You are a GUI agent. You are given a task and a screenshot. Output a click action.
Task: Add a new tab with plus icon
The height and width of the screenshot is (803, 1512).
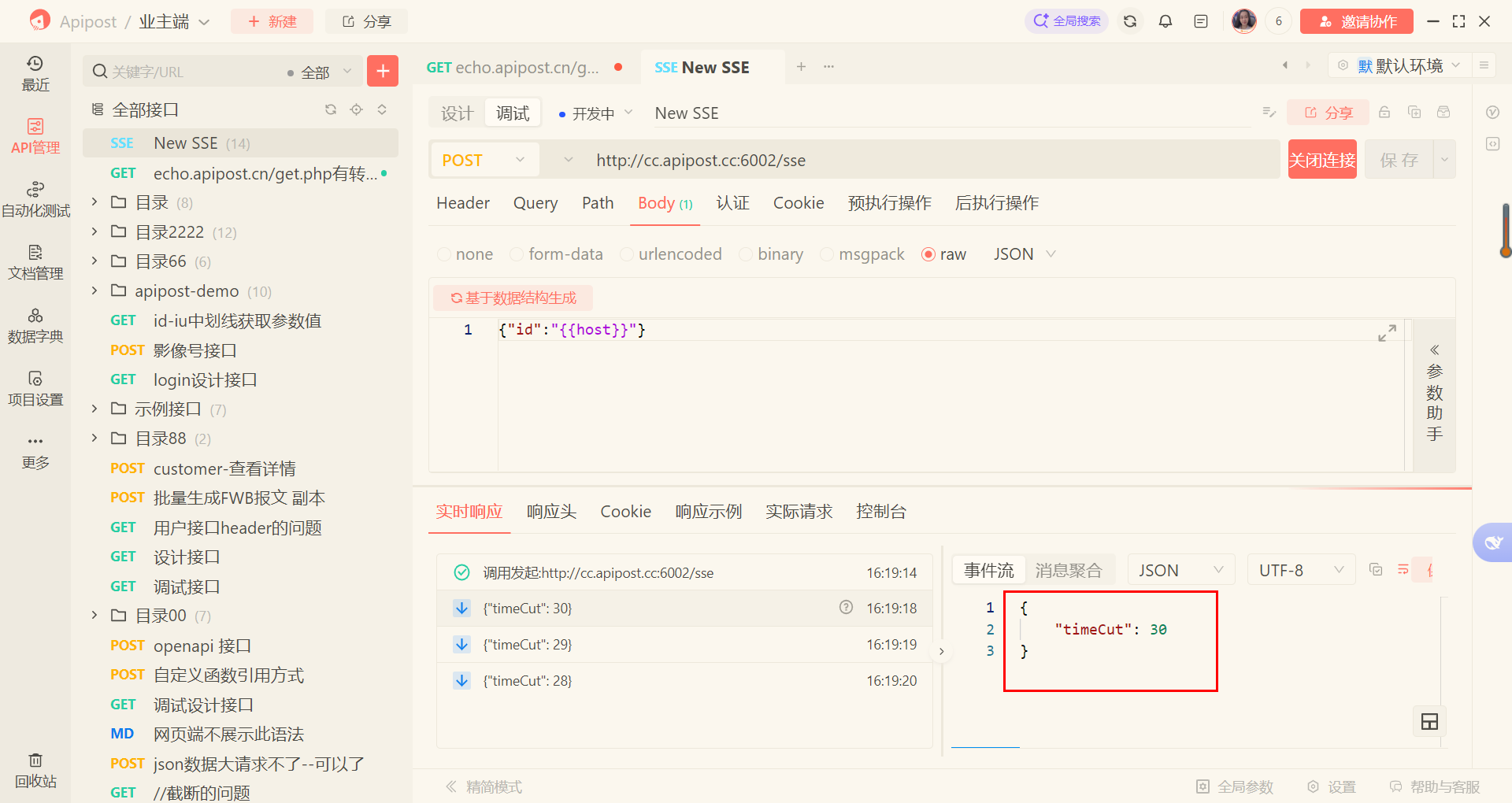801,67
